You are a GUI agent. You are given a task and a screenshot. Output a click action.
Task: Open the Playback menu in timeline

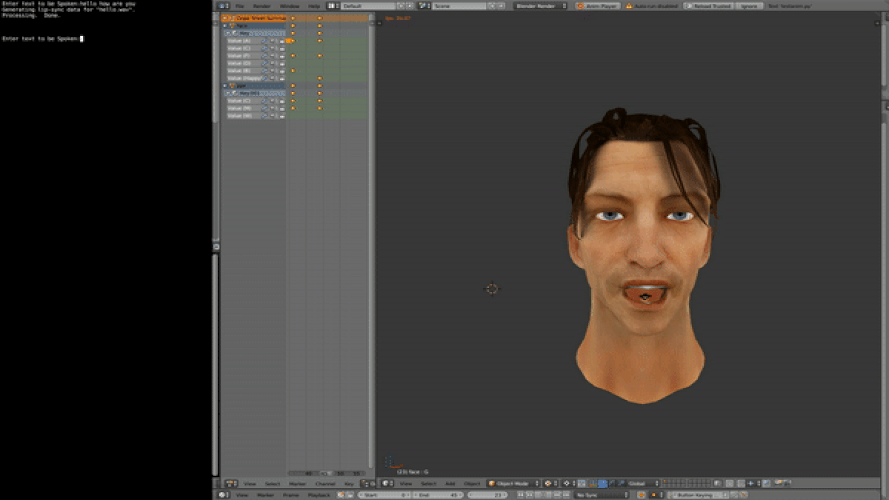pyautogui.click(x=319, y=495)
